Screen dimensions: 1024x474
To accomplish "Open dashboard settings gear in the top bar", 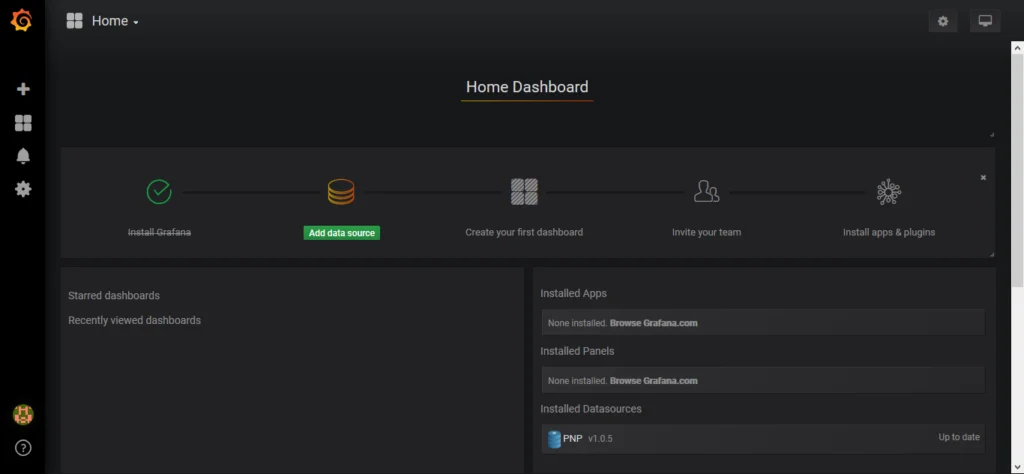I will [x=942, y=21].
